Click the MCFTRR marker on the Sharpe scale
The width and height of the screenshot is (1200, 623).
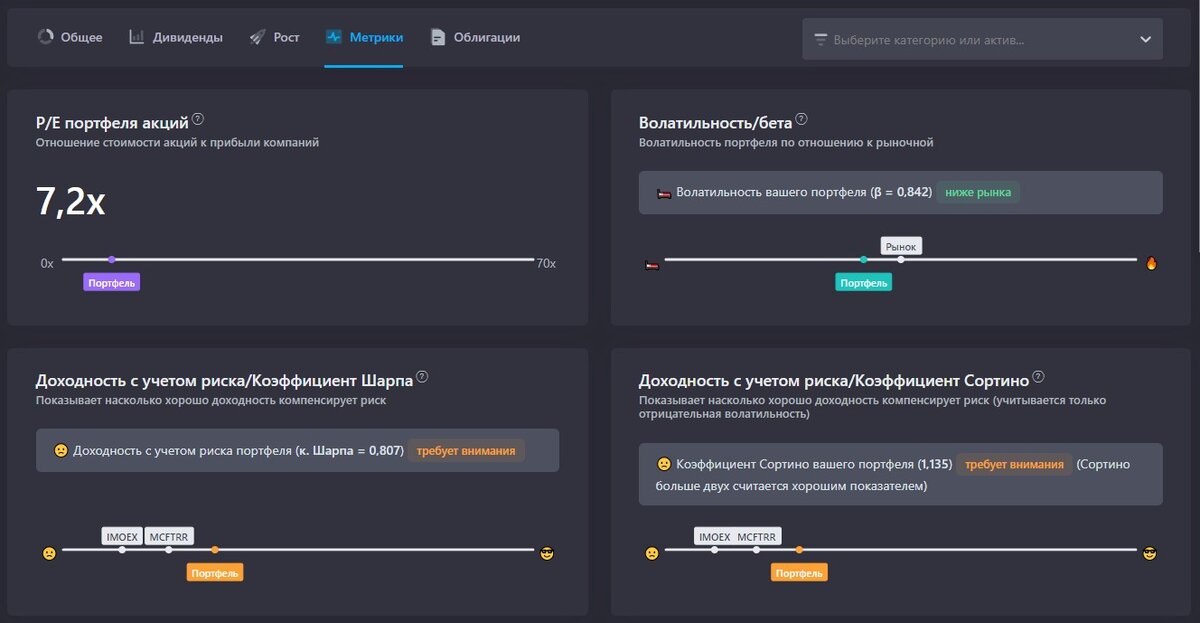coord(169,537)
